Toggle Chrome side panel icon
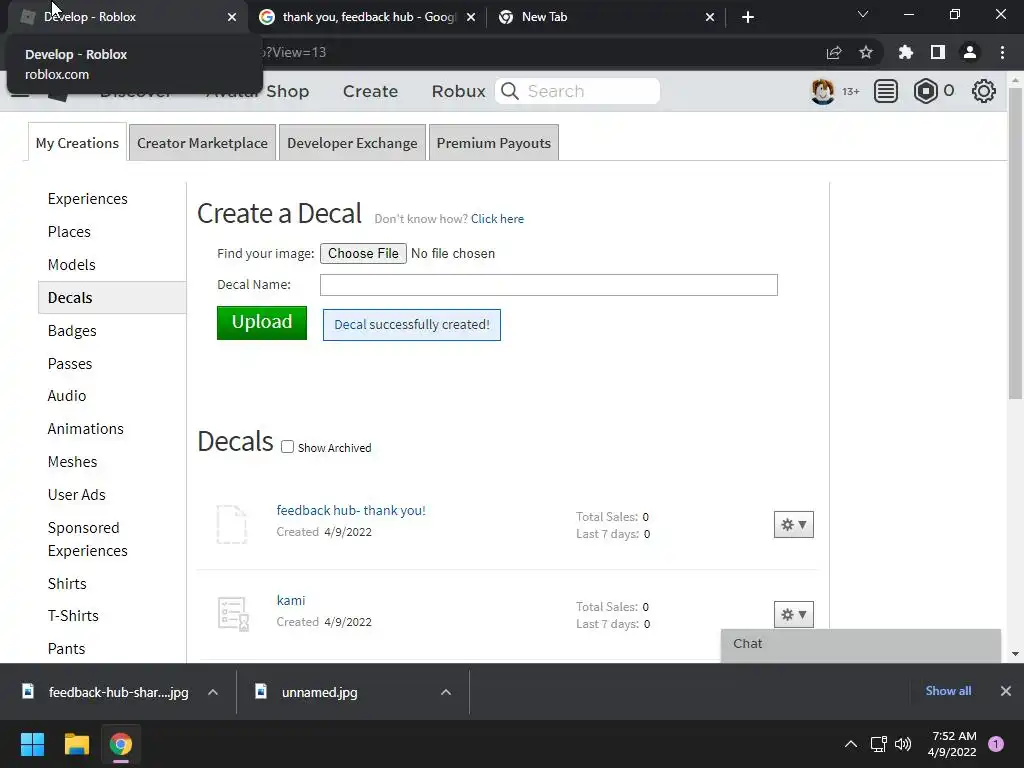 (938, 52)
